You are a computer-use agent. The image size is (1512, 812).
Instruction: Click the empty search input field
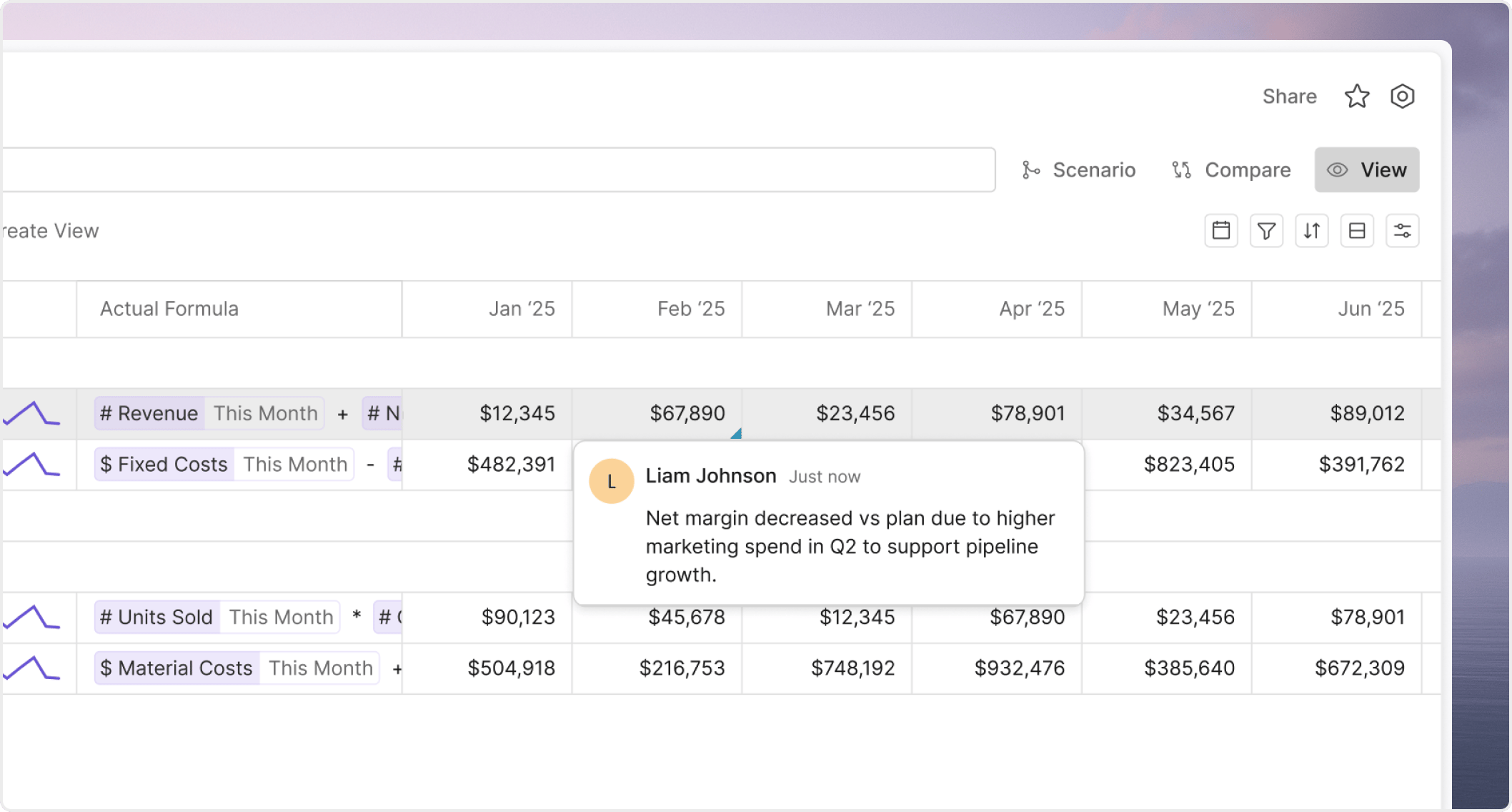[x=499, y=170]
